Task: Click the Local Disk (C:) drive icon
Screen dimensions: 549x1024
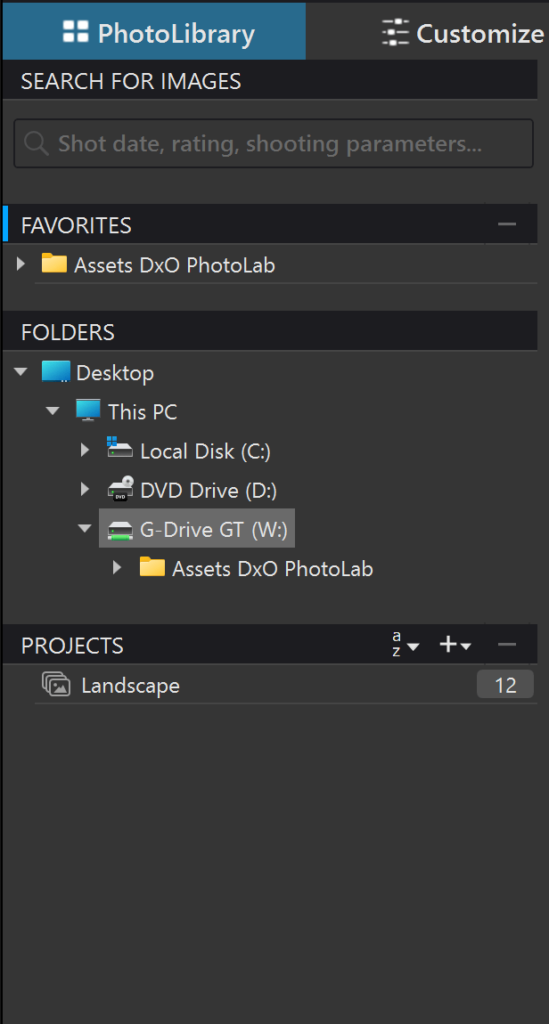Action: coord(119,449)
